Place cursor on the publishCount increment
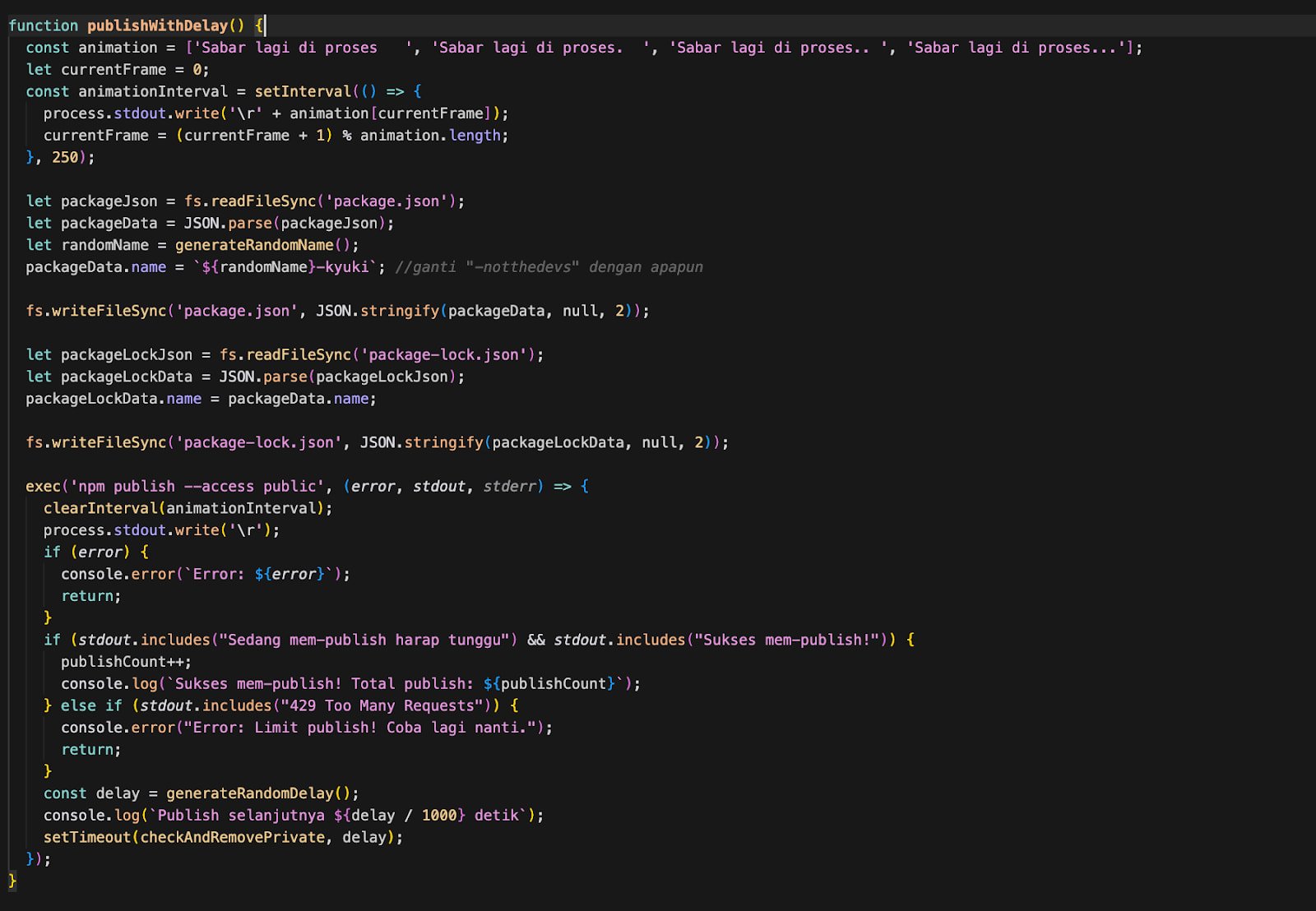This screenshot has width=1316, height=911. pos(123,661)
